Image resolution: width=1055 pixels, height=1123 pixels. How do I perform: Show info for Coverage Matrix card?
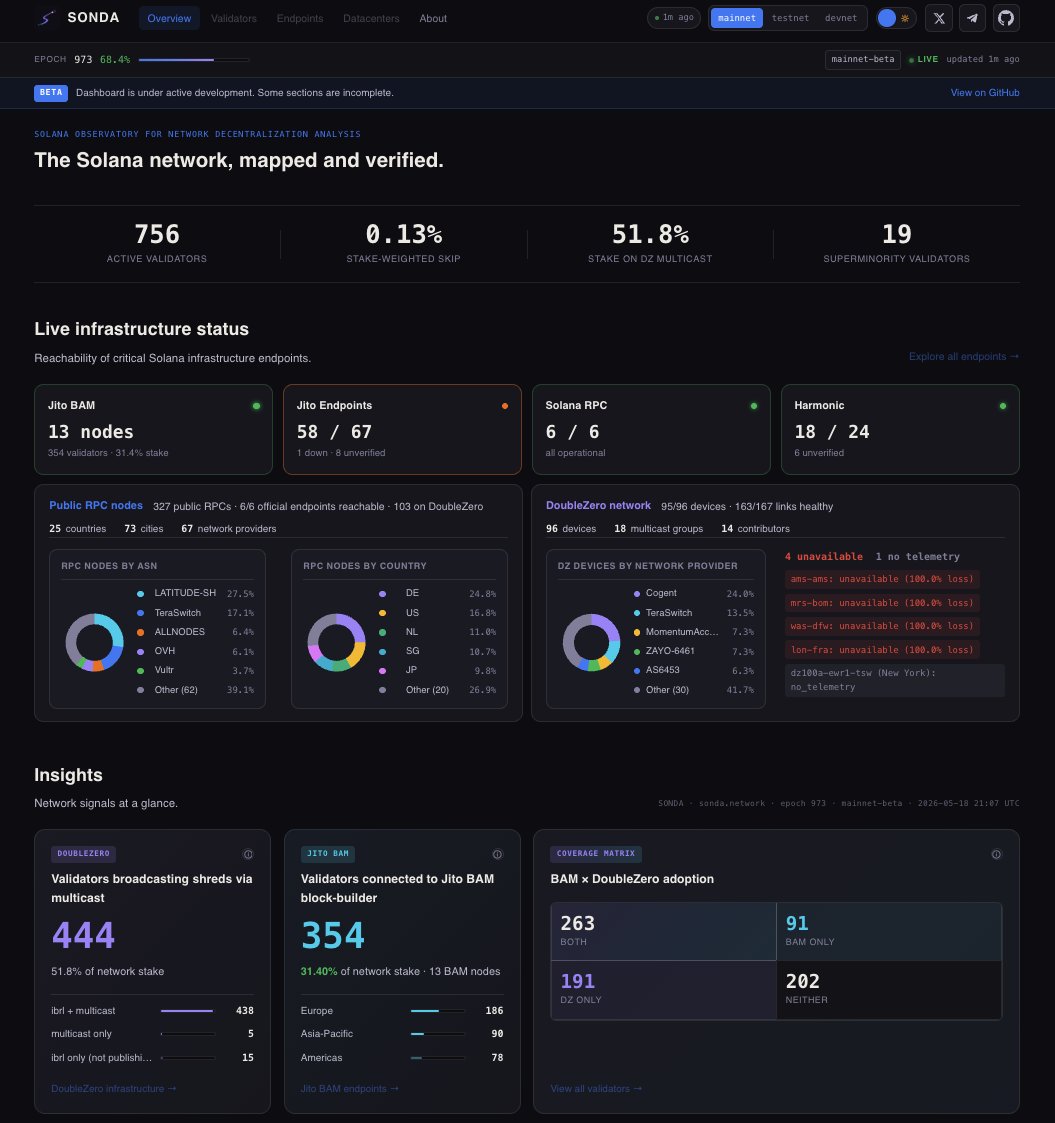pos(996,854)
